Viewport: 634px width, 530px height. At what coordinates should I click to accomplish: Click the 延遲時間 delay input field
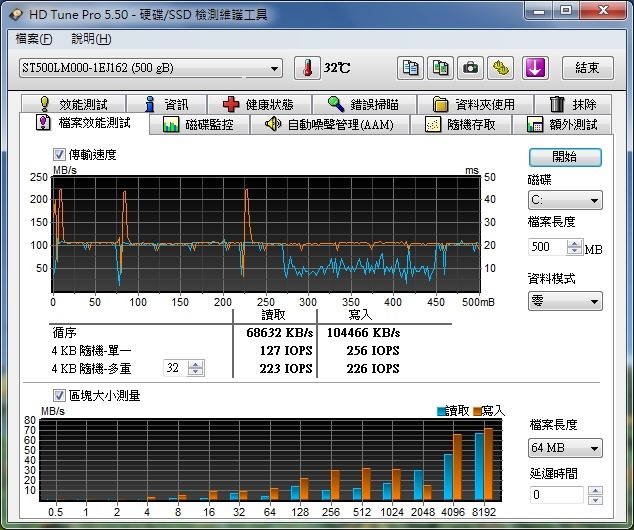[x=557, y=495]
